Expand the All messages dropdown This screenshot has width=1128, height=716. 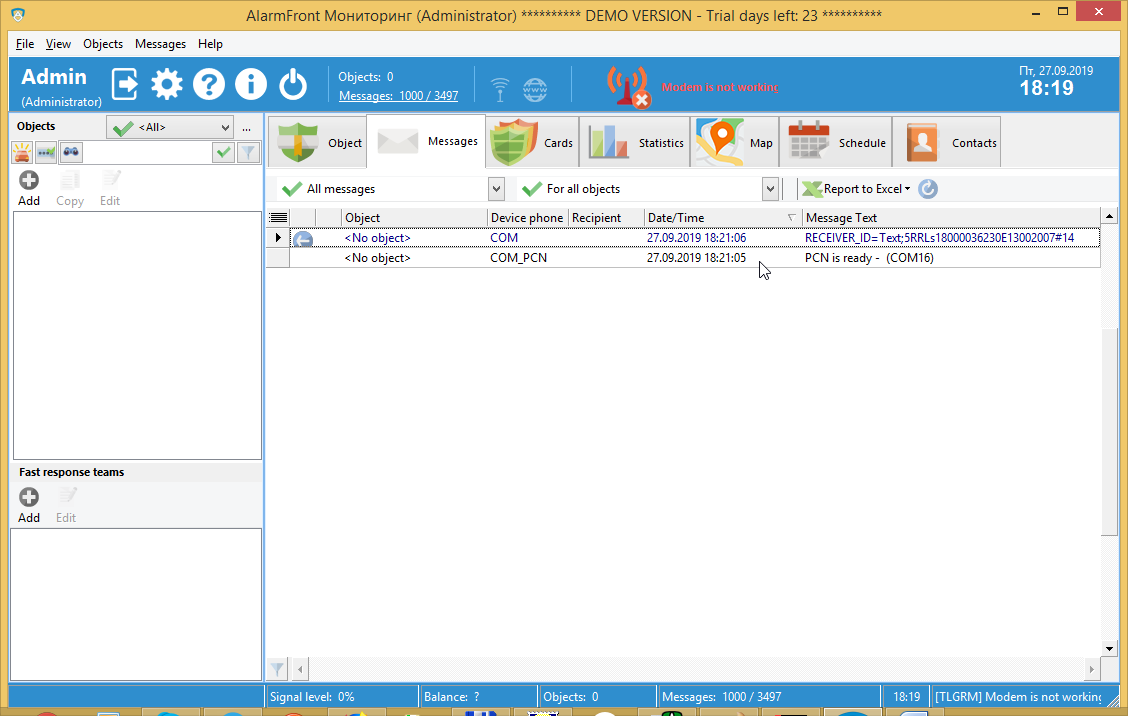tap(496, 189)
